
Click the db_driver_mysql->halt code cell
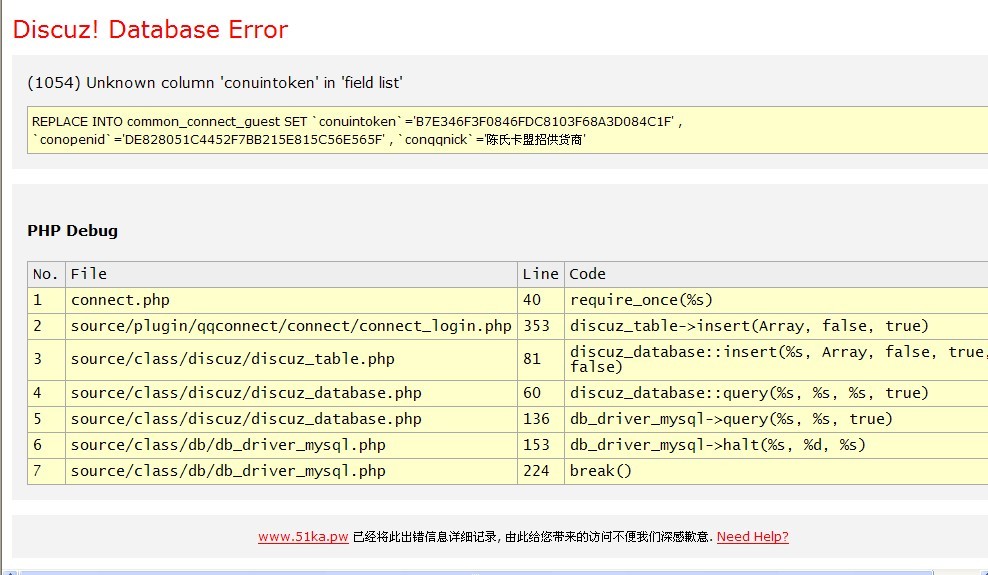pyautogui.click(x=717, y=445)
